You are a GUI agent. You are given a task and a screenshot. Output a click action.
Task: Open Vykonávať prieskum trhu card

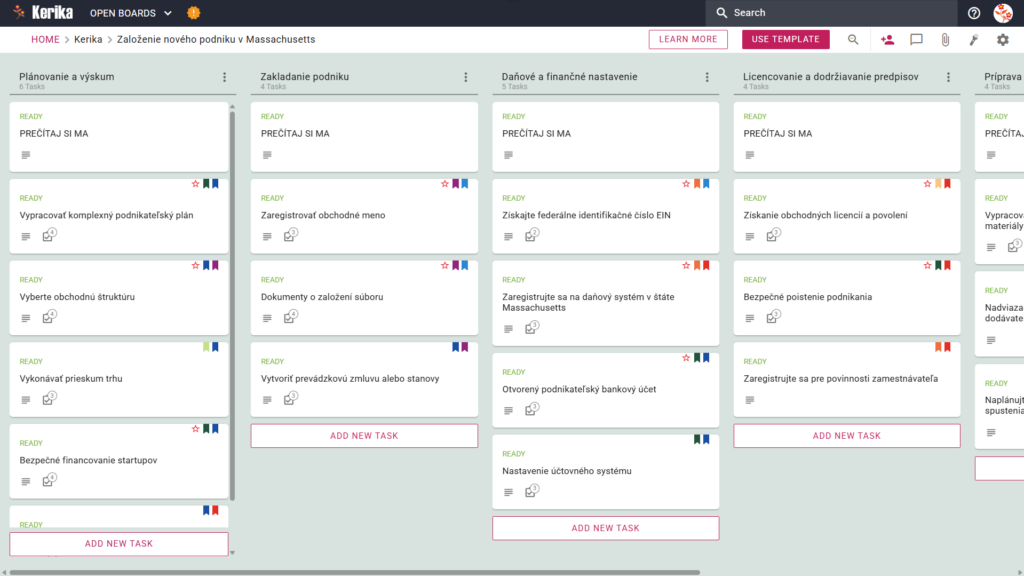pyautogui.click(x=119, y=379)
